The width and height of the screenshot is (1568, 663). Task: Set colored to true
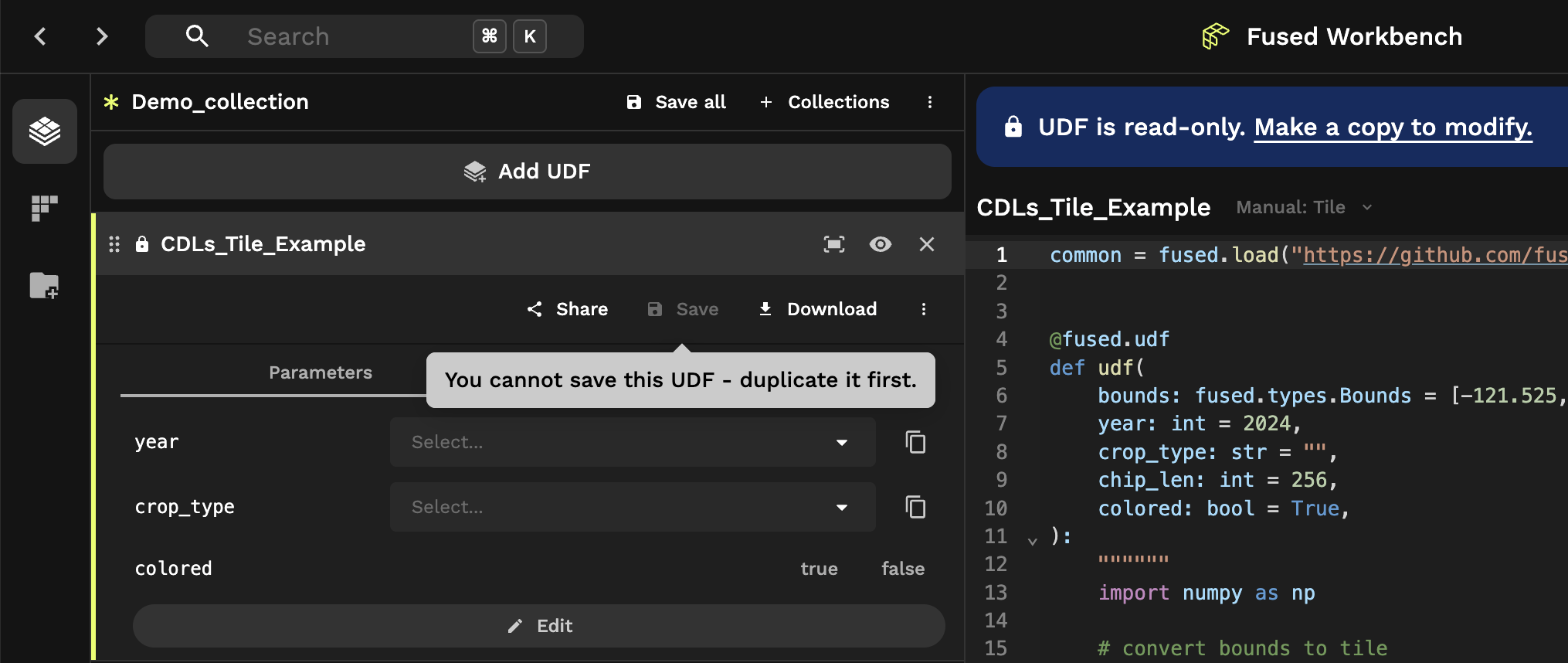point(819,569)
